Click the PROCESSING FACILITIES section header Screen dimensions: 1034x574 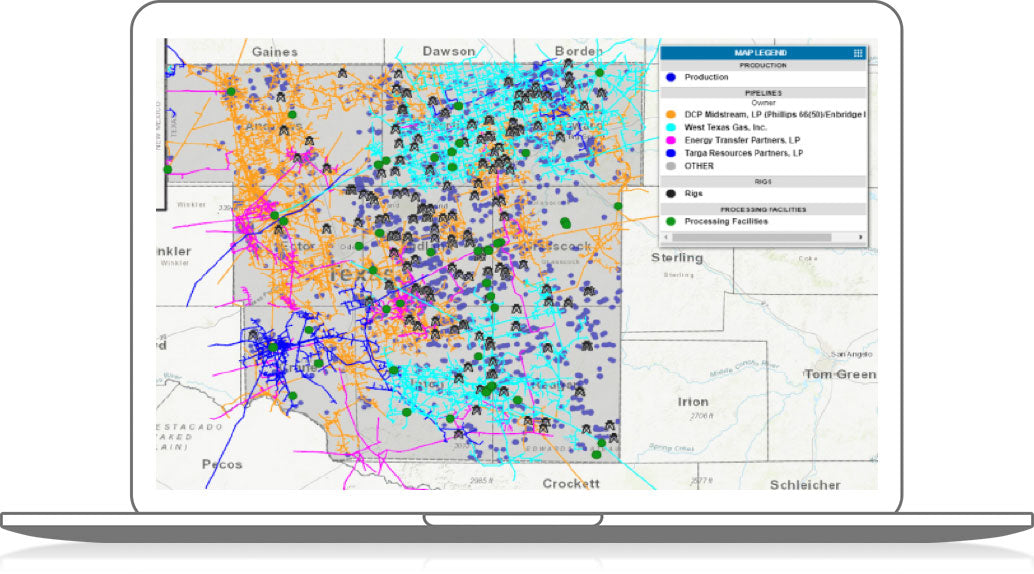coord(763,209)
